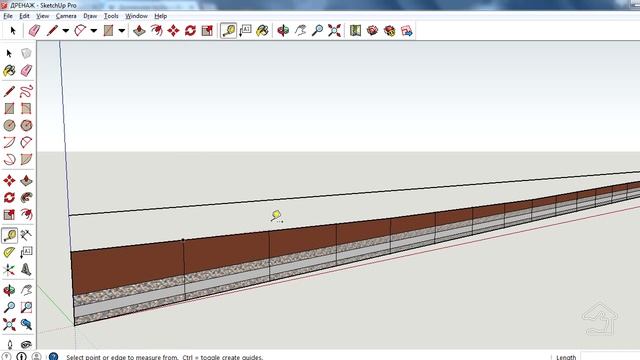Click Make Component icon in left toolbar
The height and width of the screenshot is (360, 640).
[26, 53]
